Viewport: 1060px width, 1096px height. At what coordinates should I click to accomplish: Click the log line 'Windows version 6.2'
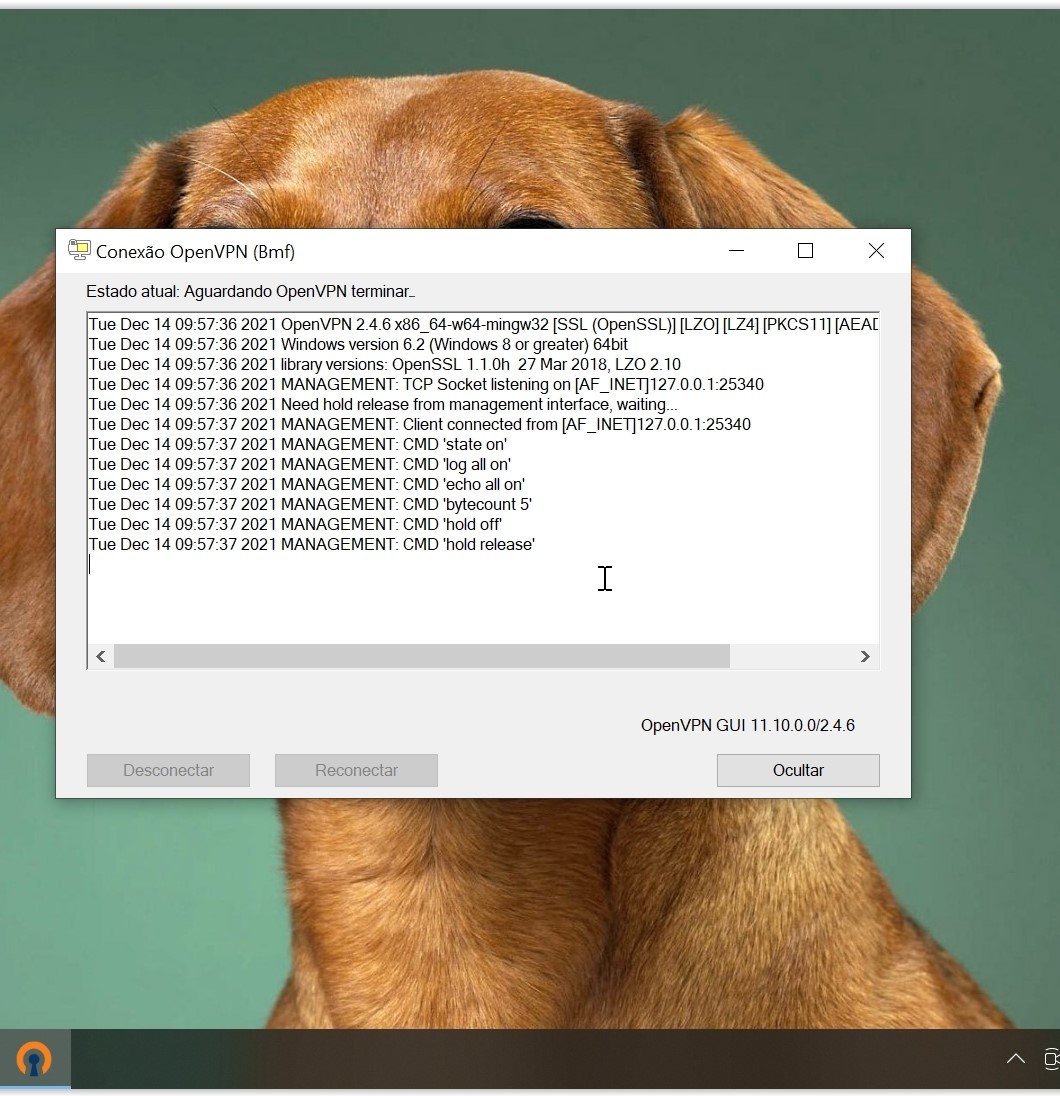[358, 345]
